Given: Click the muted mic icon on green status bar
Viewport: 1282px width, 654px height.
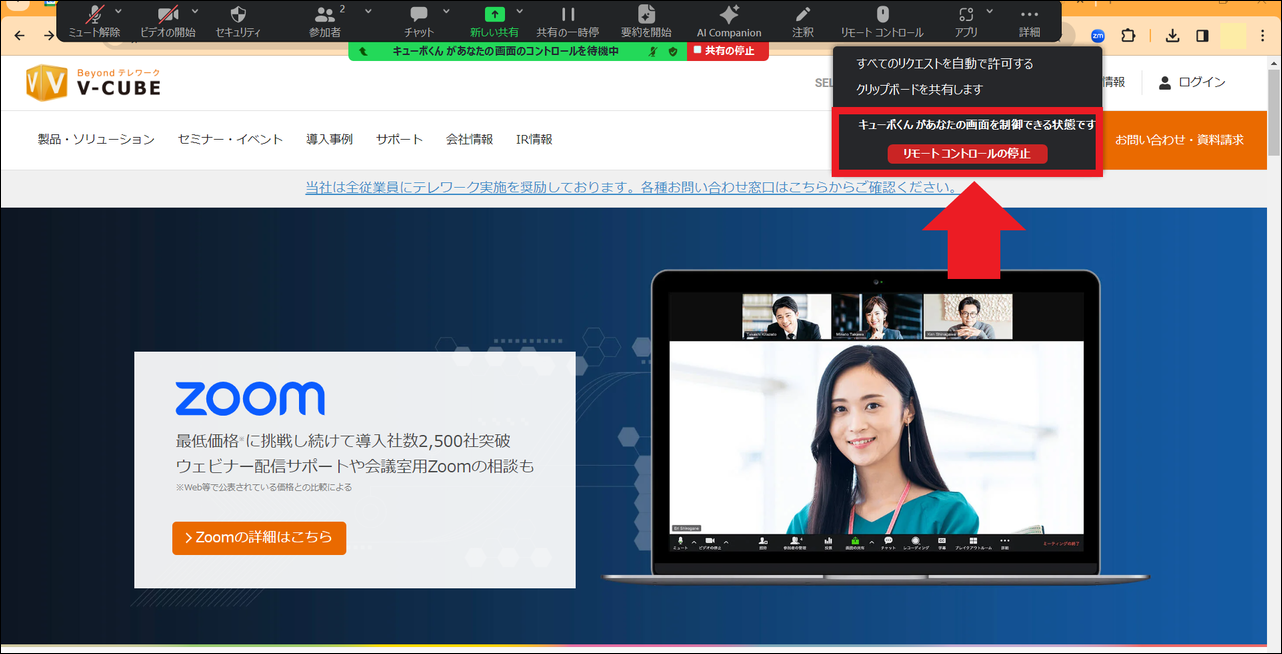Looking at the screenshot, I should 652,51.
